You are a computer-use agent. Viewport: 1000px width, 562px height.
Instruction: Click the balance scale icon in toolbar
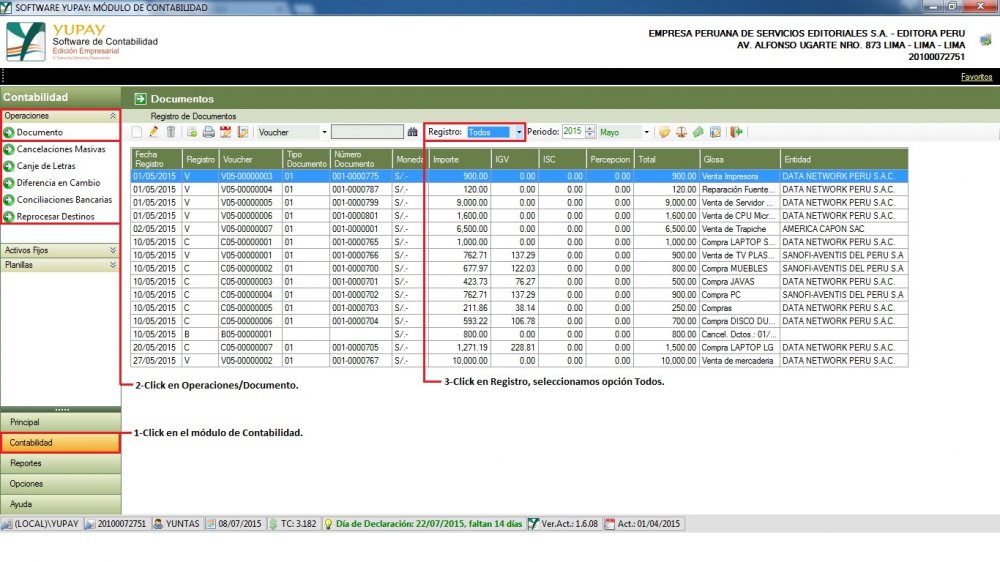(681, 132)
